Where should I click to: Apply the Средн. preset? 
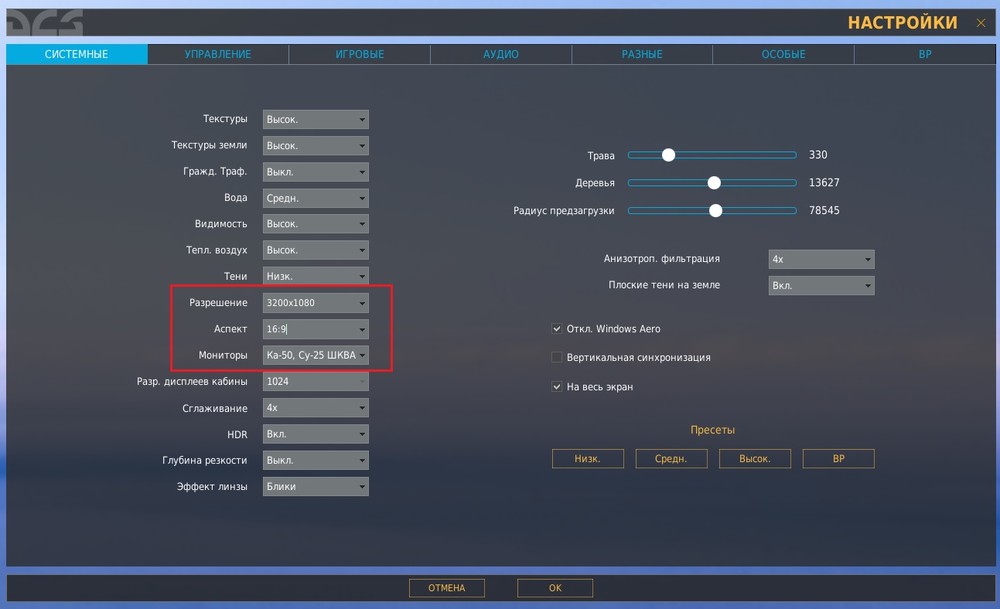click(671, 459)
